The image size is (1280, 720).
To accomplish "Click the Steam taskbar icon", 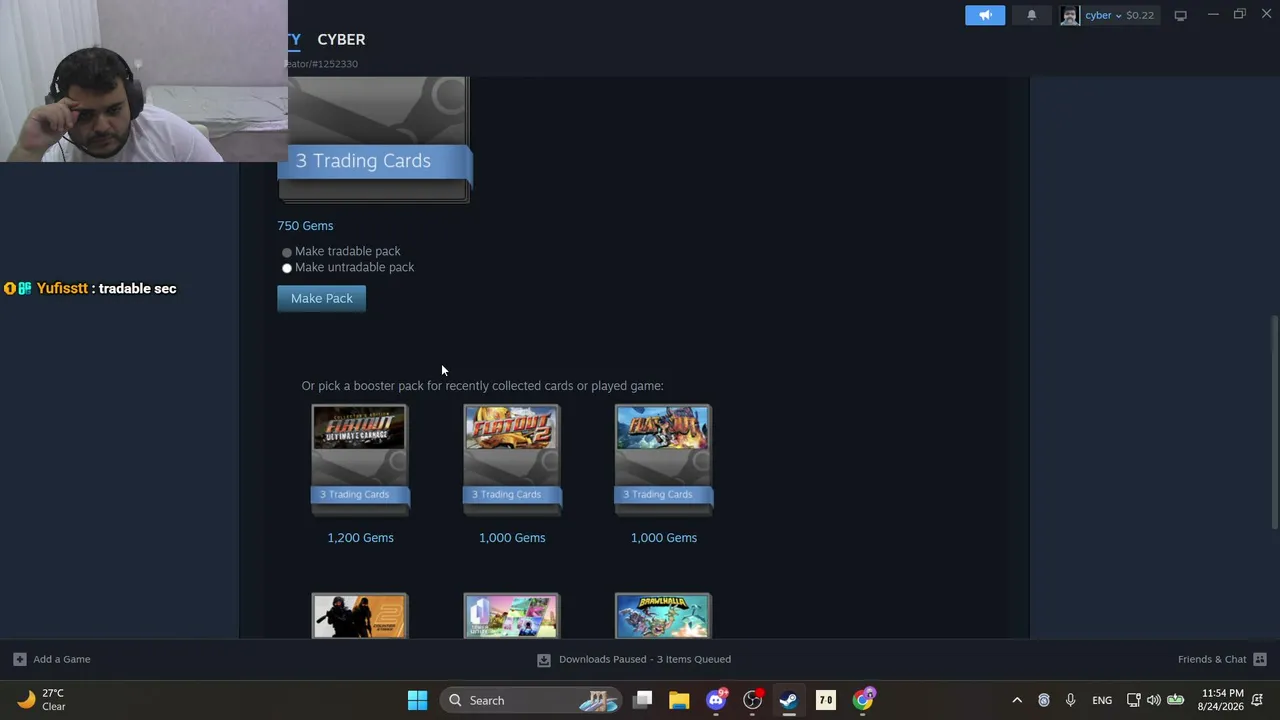I will 789,700.
